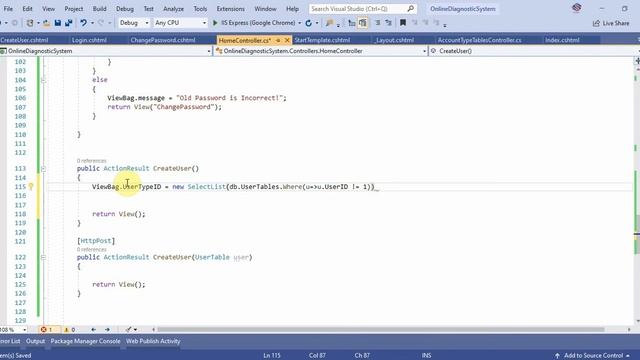Click the warnings count indicator
The image size is (640, 360).
[69, 329]
